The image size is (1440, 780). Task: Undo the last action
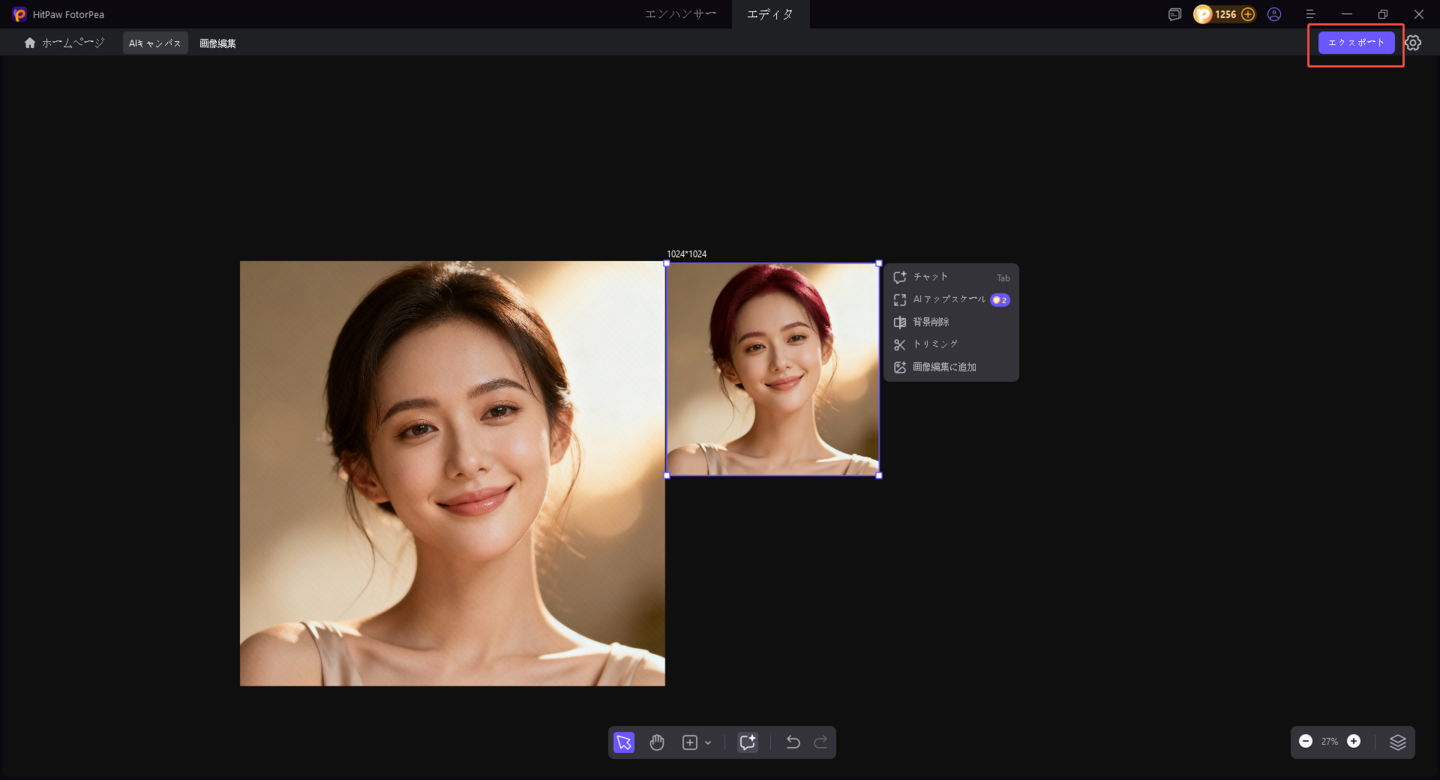[x=793, y=742]
